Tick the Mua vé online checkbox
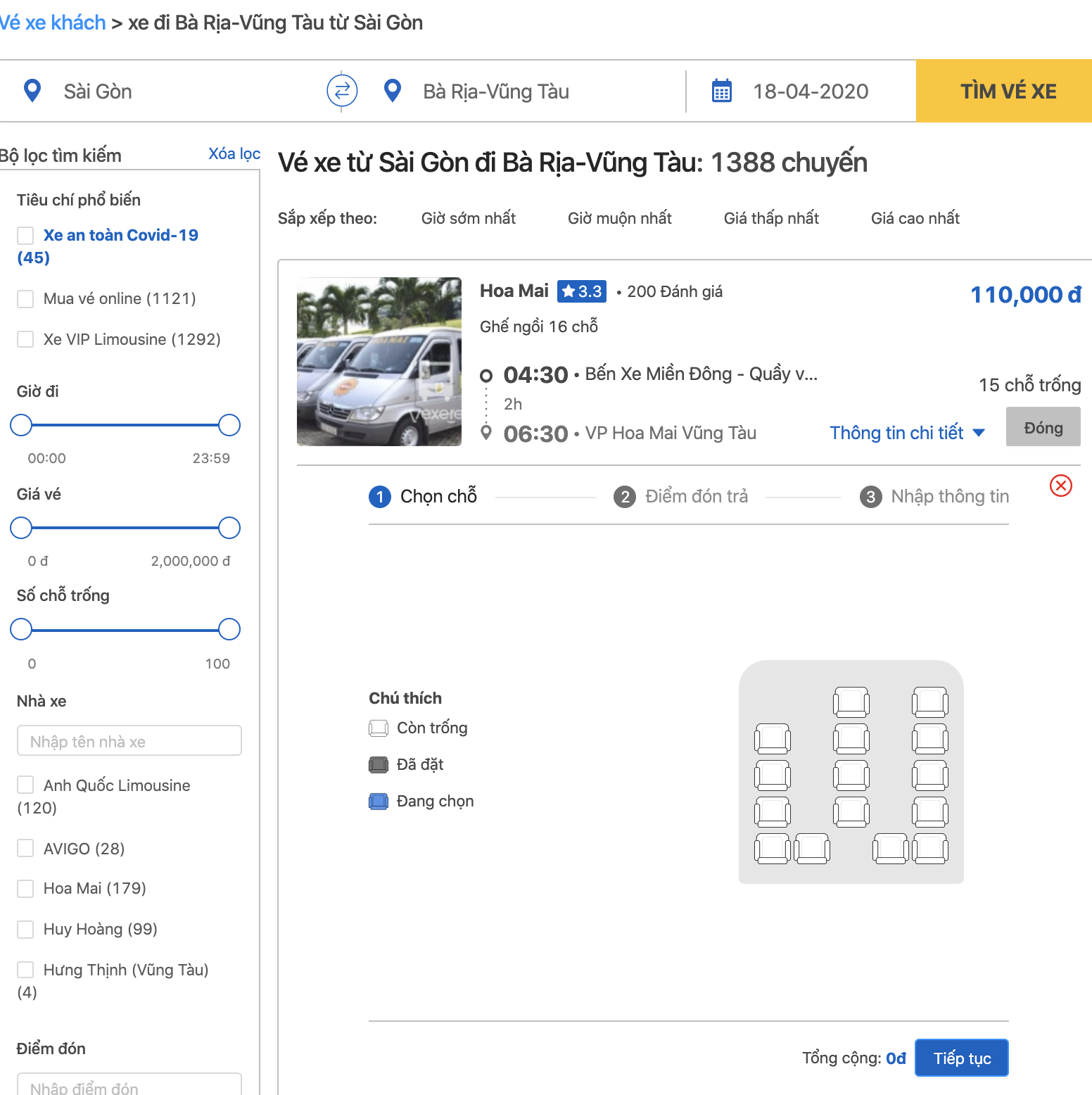This screenshot has width=1092, height=1095. [25, 298]
